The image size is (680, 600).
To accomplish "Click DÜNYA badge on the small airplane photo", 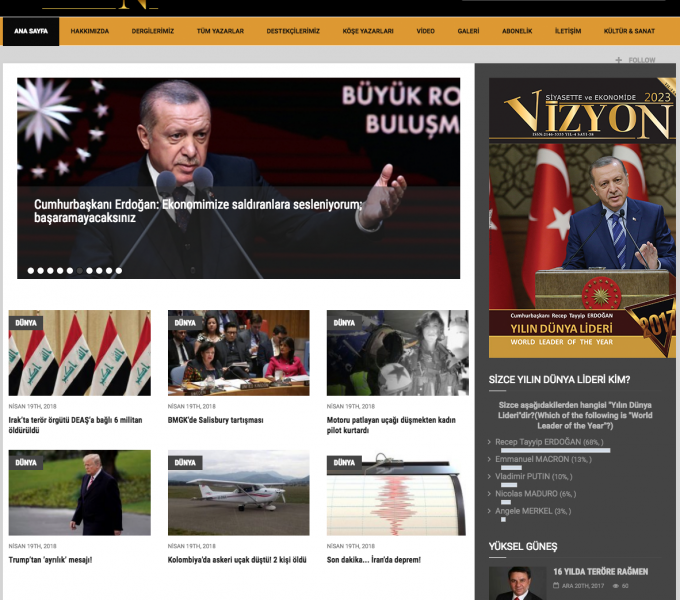I will (185, 463).
